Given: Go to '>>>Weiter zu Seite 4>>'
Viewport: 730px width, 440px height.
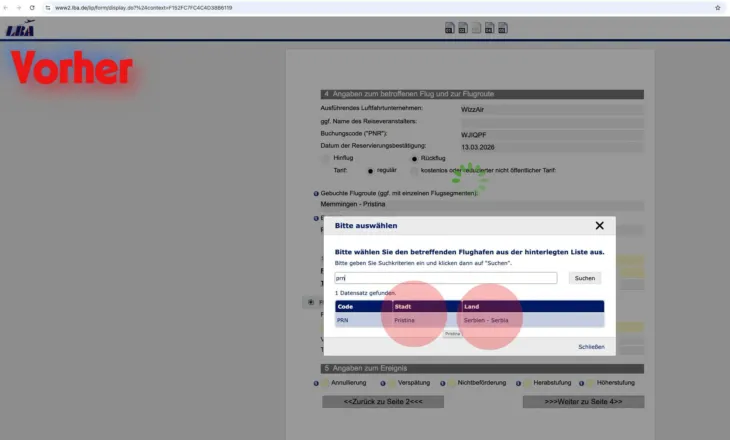Looking at the screenshot, I should [583, 402].
